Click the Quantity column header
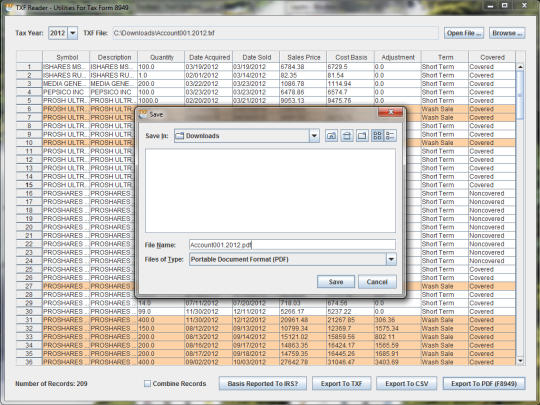The image size is (540, 405). pyautogui.click(x=161, y=57)
